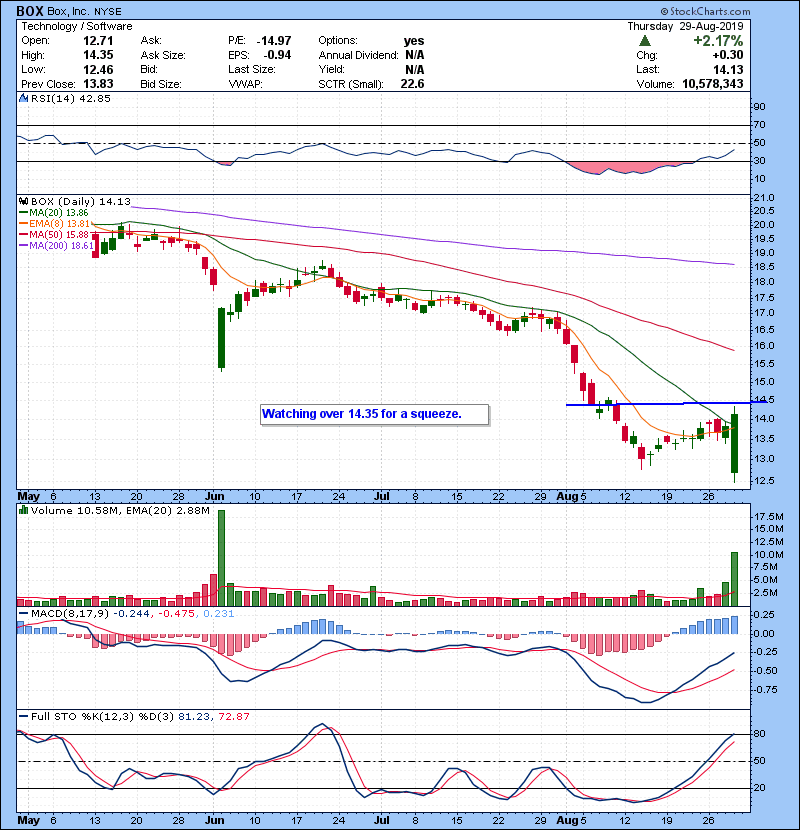Click the 80 level on the stochastic scale

click(x=760, y=734)
